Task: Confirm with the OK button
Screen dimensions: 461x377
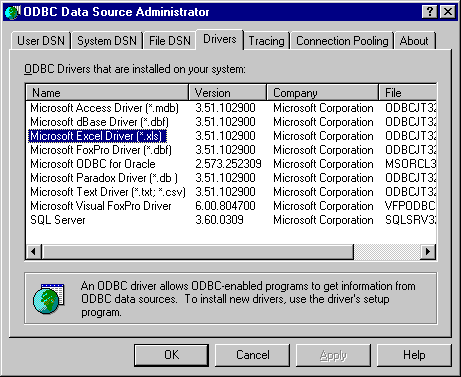Action: point(172,355)
